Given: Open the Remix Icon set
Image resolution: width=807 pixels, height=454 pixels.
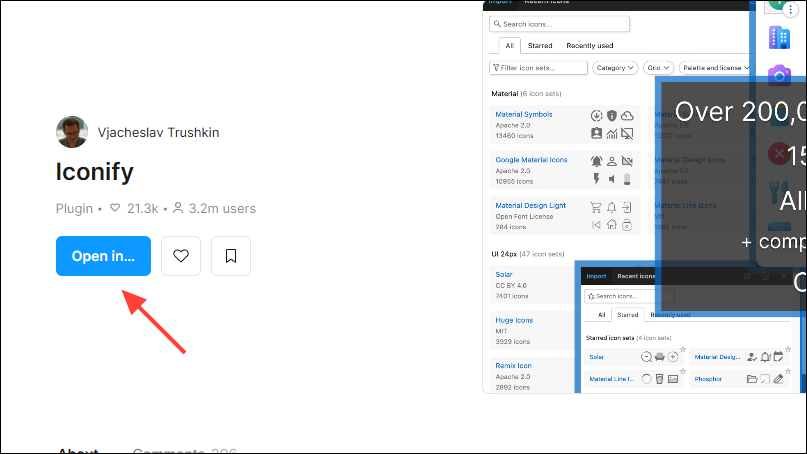Looking at the screenshot, I should pyautogui.click(x=513, y=365).
